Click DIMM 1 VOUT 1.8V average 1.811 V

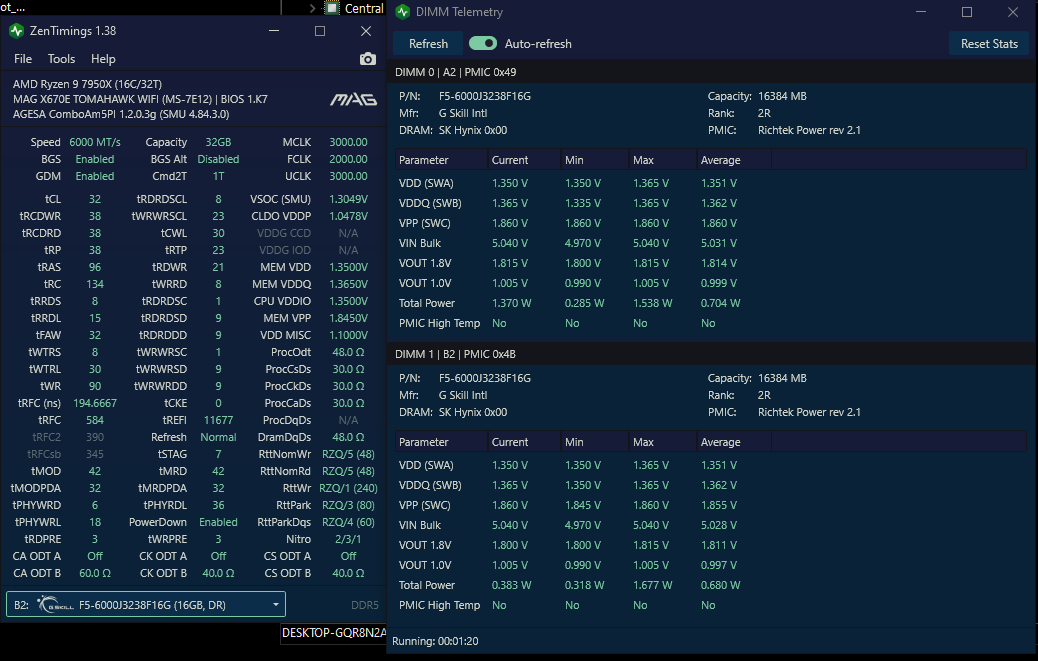[719, 545]
